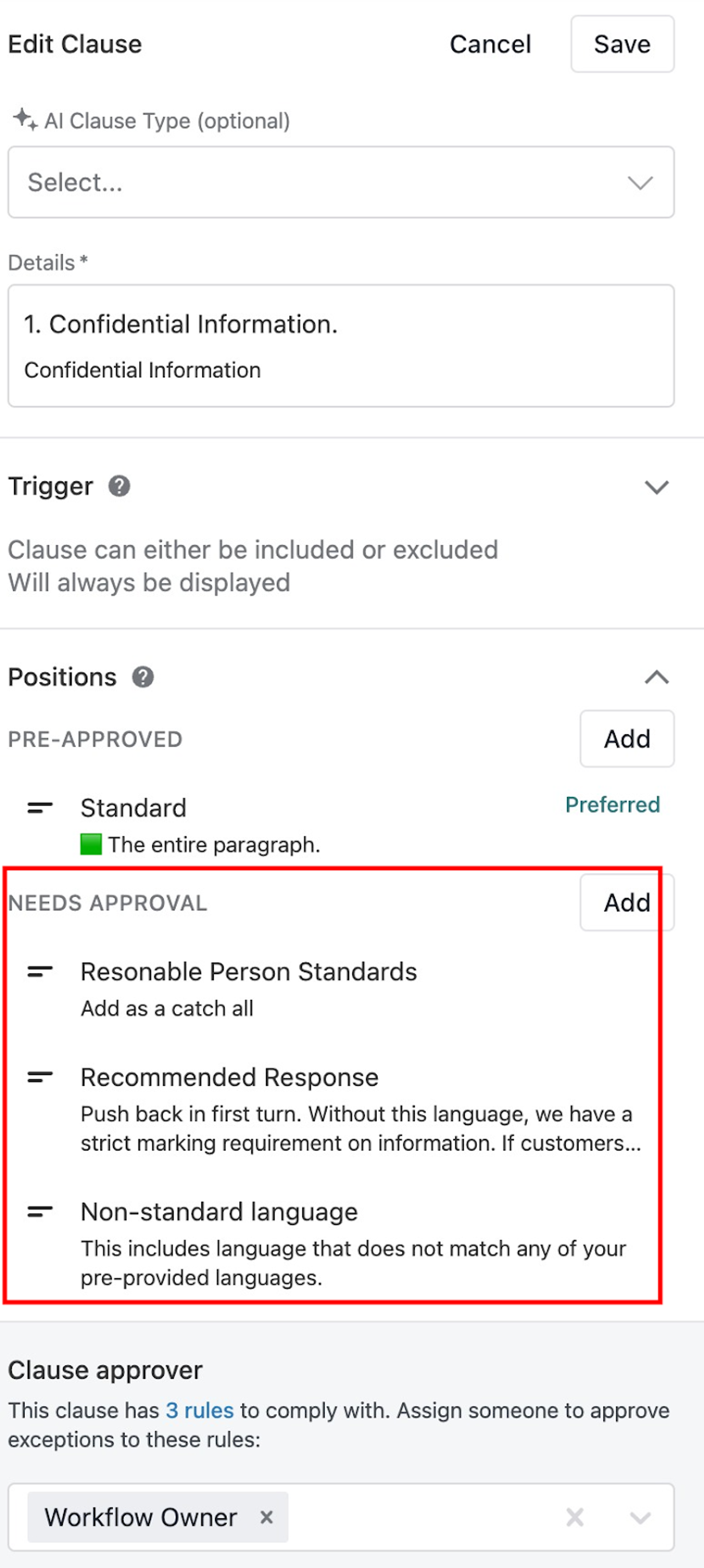Screen dimensions: 704x1568
Task: Click drag handle beside Resonable Person Standards
Action: point(39,971)
